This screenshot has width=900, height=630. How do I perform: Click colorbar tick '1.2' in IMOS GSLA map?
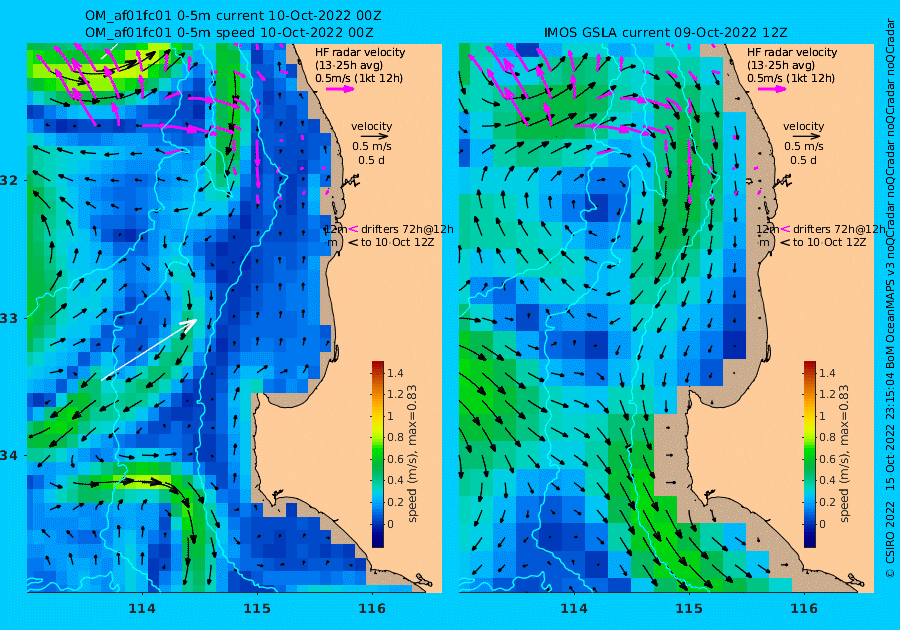click(x=827, y=394)
